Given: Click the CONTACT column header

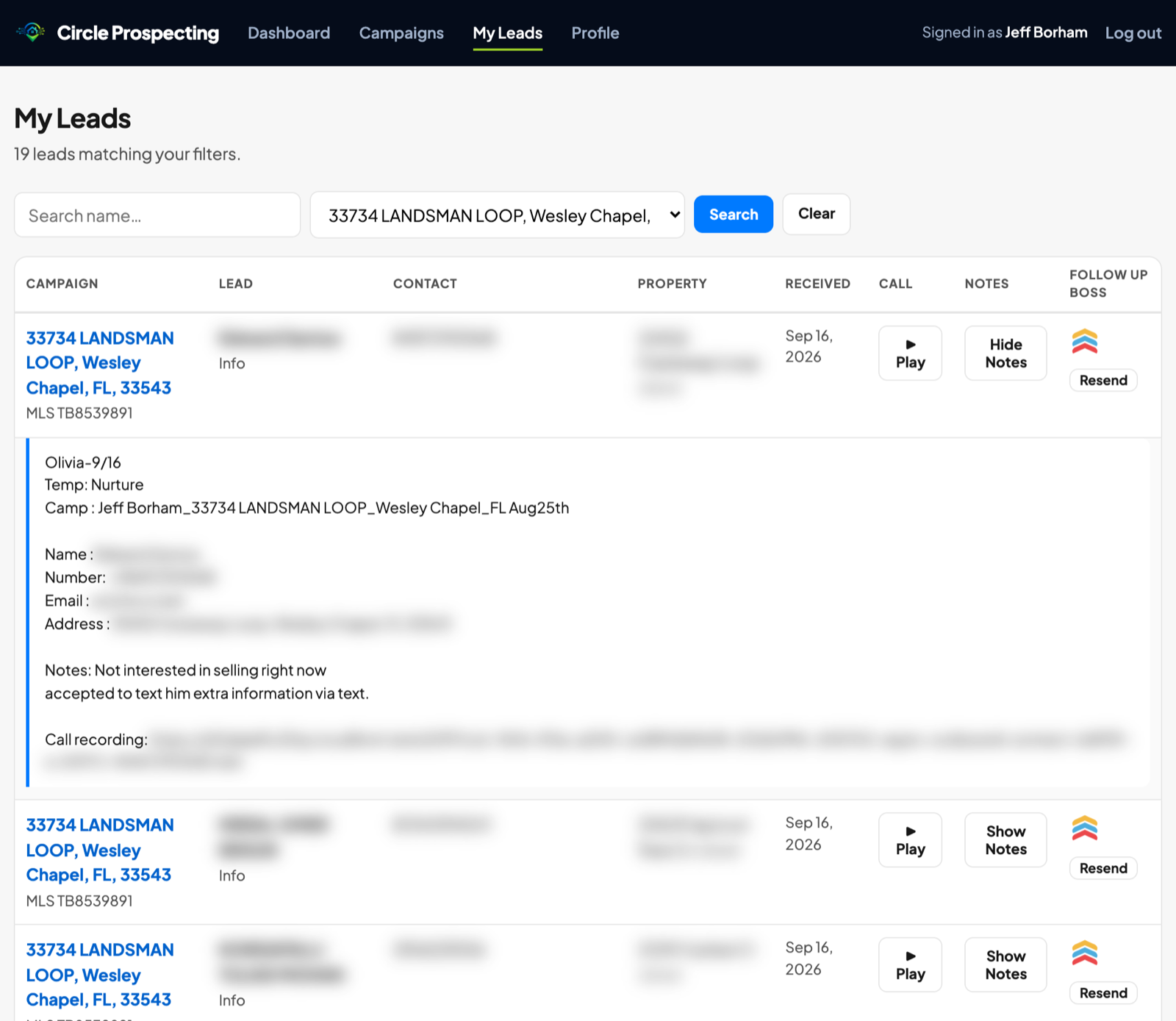Looking at the screenshot, I should tap(425, 284).
